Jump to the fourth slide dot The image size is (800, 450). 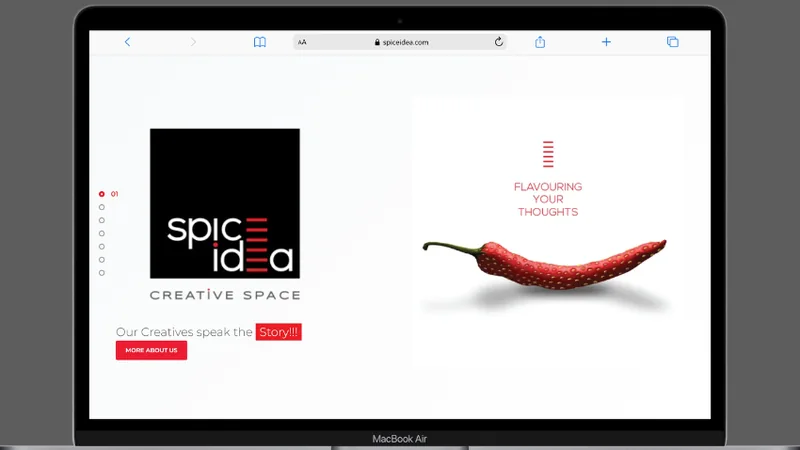coord(102,234)
